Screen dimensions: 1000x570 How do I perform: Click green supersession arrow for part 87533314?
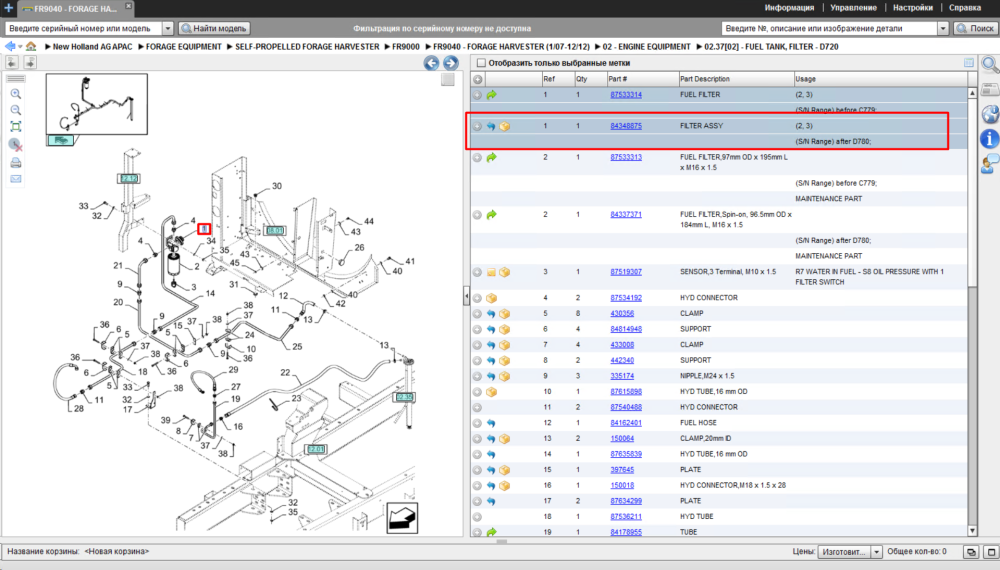coord(492,94)
